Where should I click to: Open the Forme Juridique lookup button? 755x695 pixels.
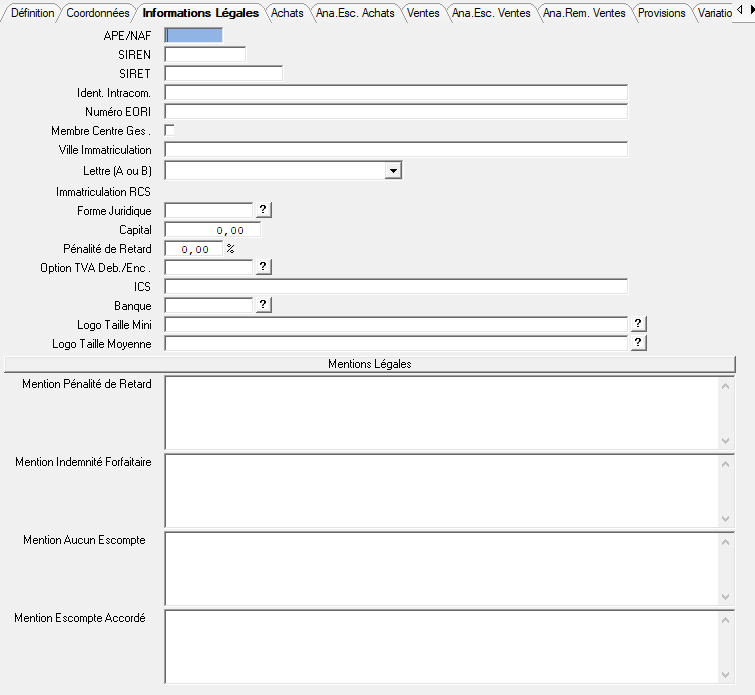(x=264, y=210)
